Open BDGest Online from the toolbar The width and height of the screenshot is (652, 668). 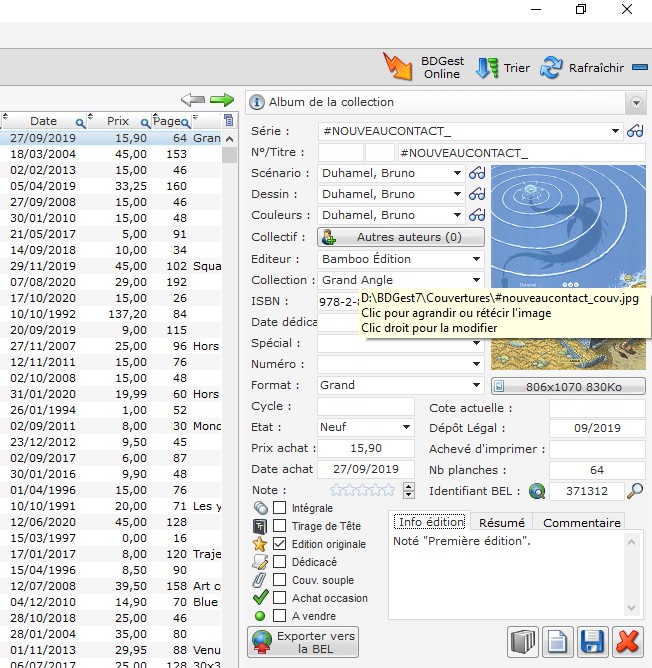[x=424, y=67]
